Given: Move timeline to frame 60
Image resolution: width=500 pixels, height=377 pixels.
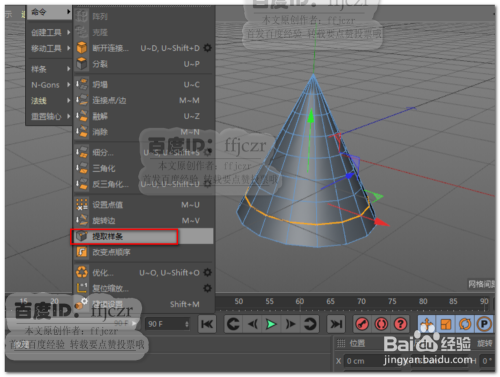Looking at the screenshot, I should pos(300,301).
